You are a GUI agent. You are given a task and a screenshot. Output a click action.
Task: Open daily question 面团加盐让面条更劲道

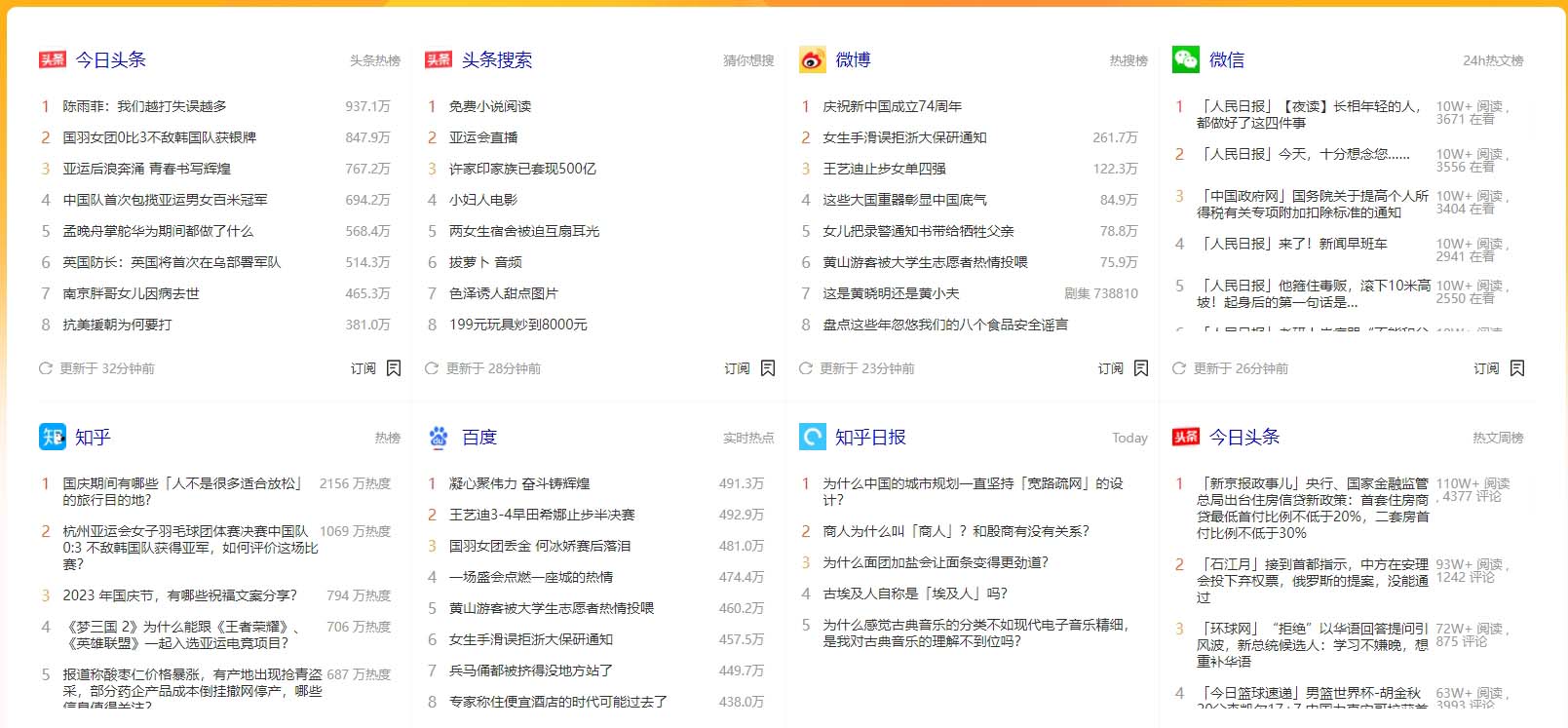936,562
